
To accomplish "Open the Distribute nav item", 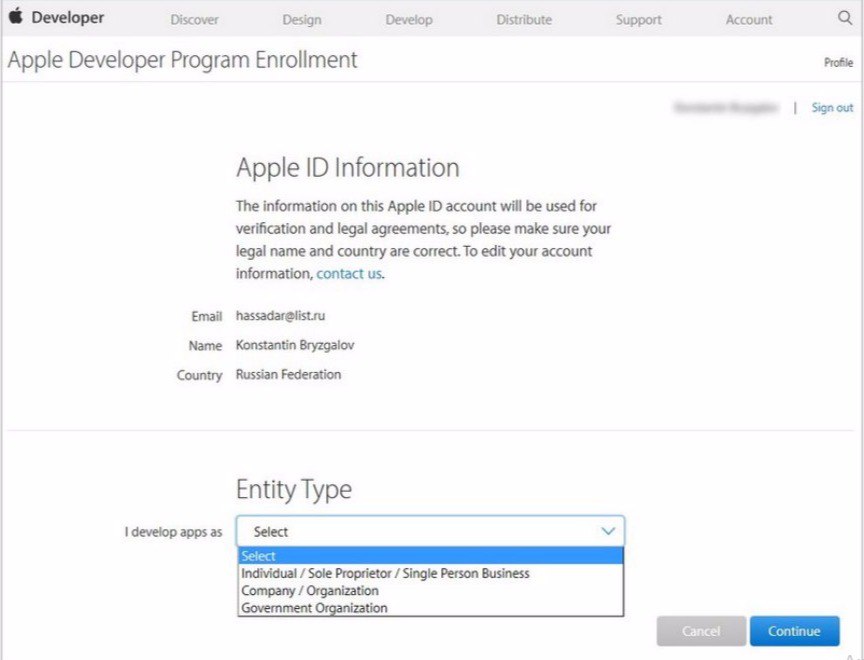I will pos(524,19).
